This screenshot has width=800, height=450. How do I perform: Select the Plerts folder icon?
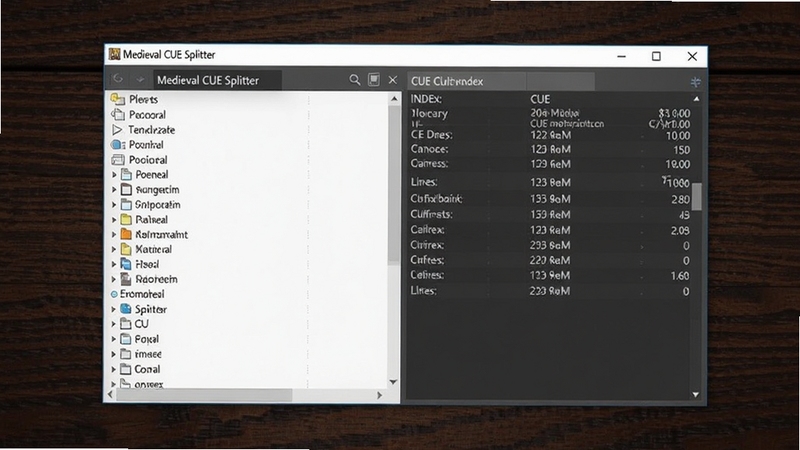click(x=118, y=98)
